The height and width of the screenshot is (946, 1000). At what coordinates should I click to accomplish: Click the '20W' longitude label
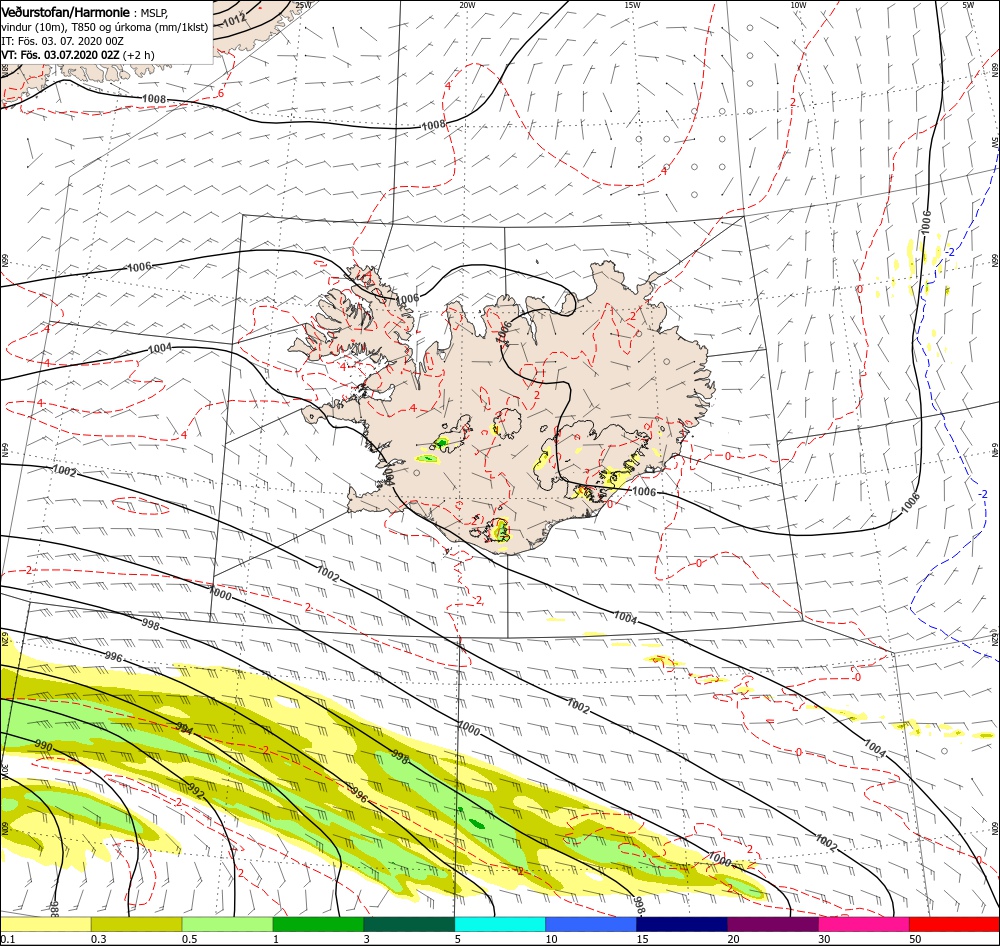pos(467,5)
